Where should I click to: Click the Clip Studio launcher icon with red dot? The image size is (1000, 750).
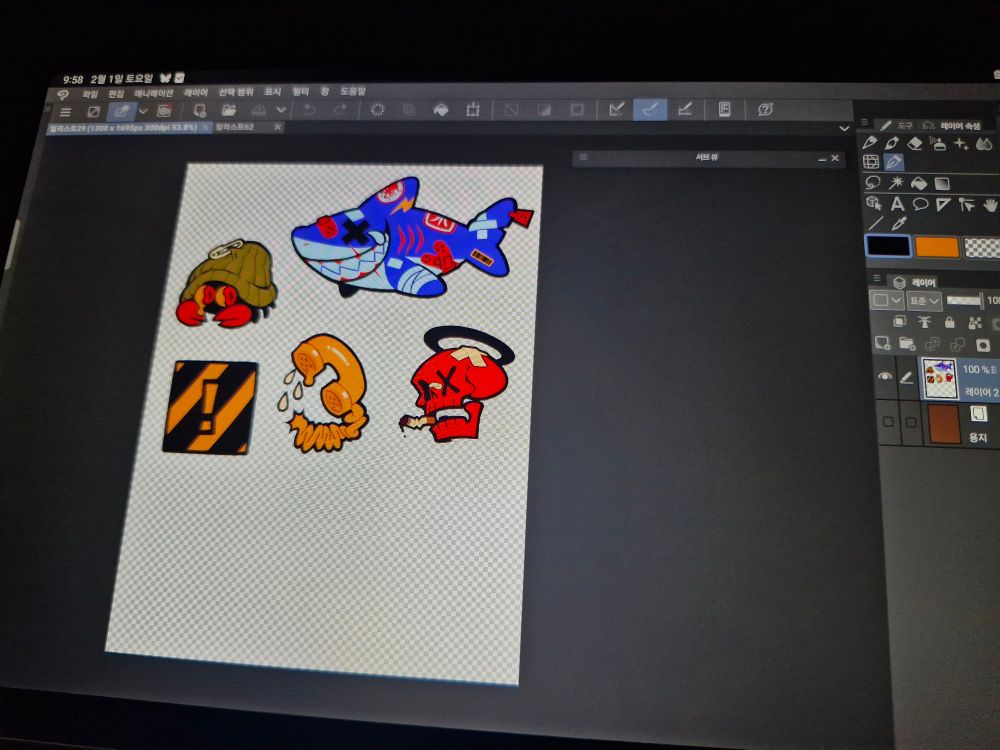[164, 112]
